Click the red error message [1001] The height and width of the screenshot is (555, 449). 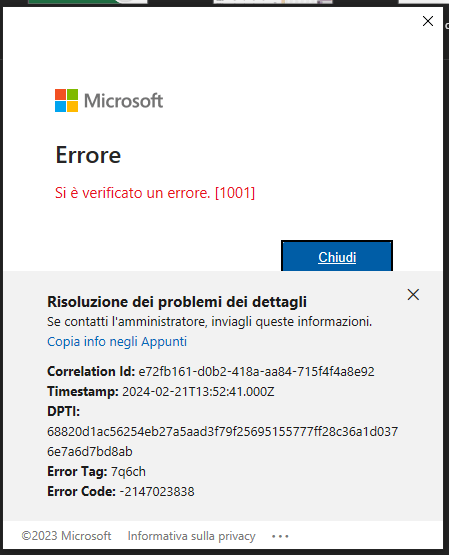155,193
